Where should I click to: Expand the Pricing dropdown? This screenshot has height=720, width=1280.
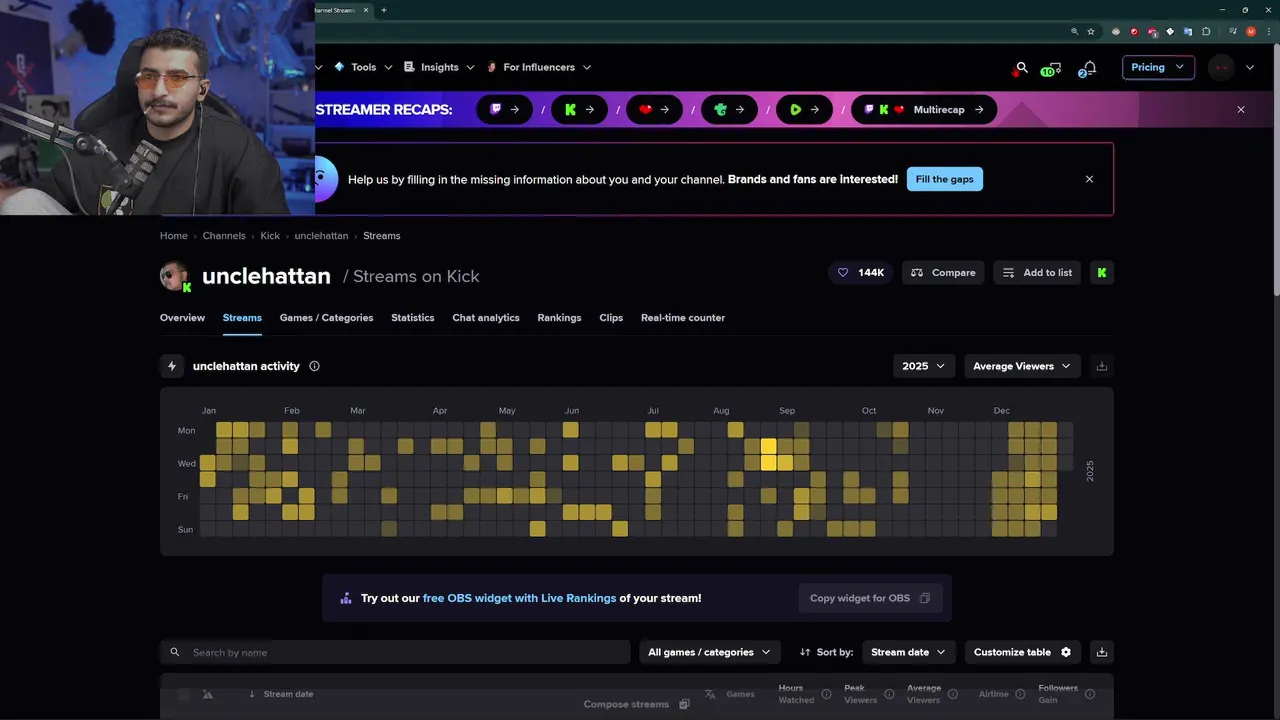tap(1158, 67)
